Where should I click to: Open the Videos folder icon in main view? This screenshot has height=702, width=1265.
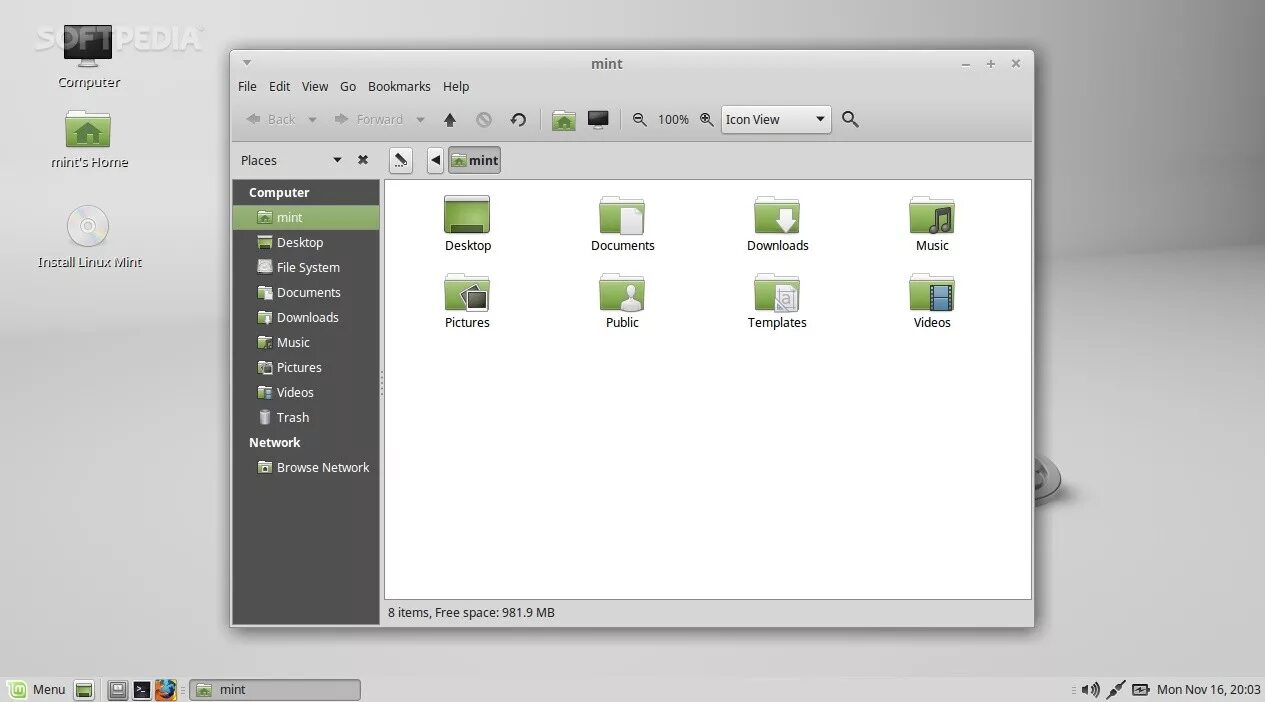[x=932, y=292]
